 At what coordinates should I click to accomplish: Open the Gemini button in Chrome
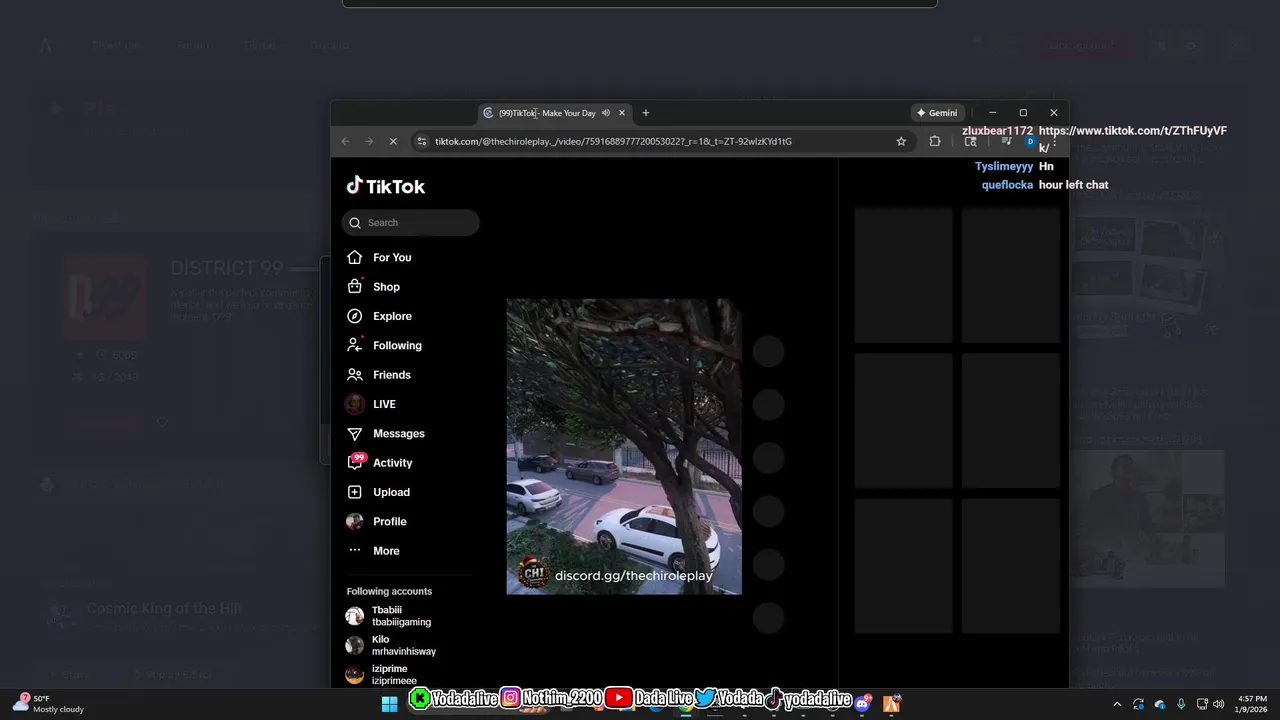coord(937,113)
